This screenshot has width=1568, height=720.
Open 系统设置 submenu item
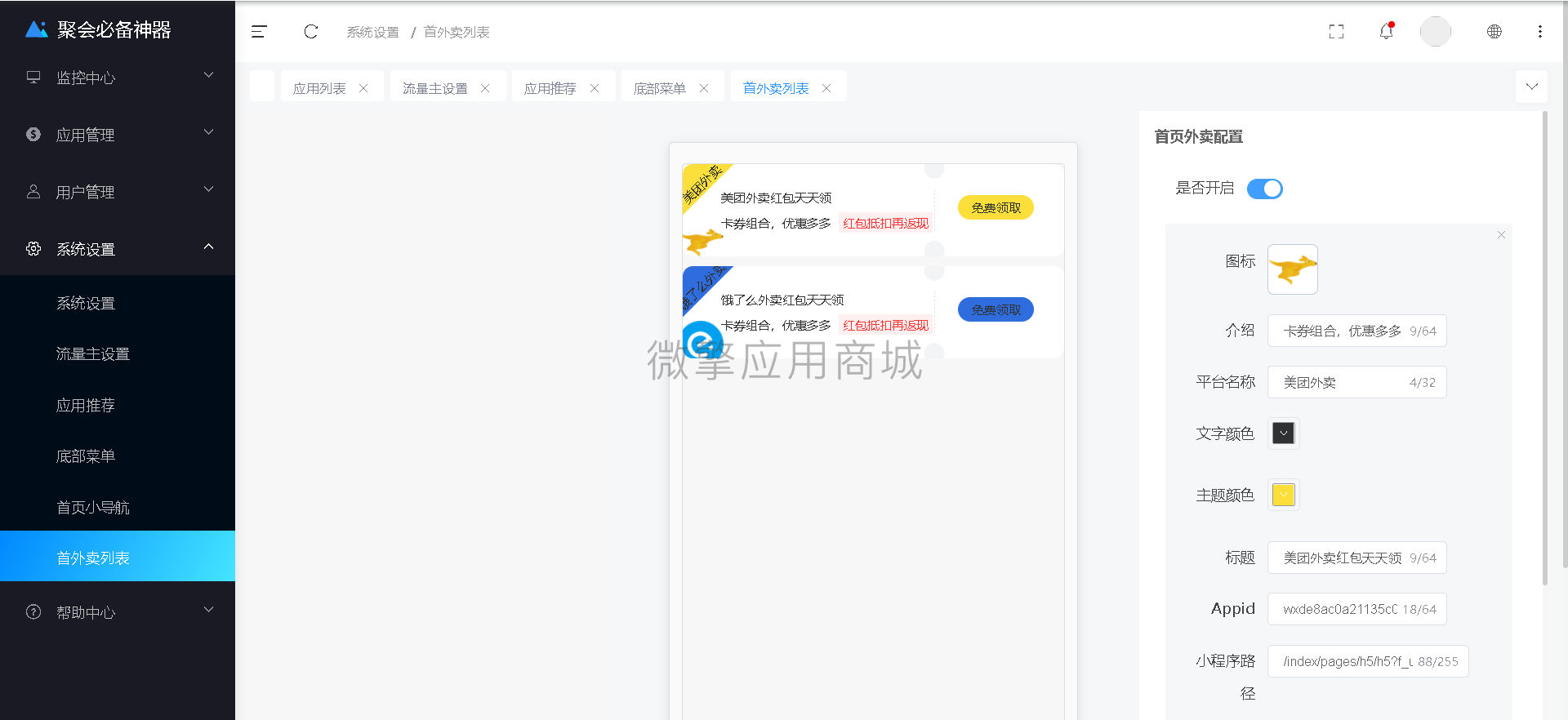[x=118, y=304]
